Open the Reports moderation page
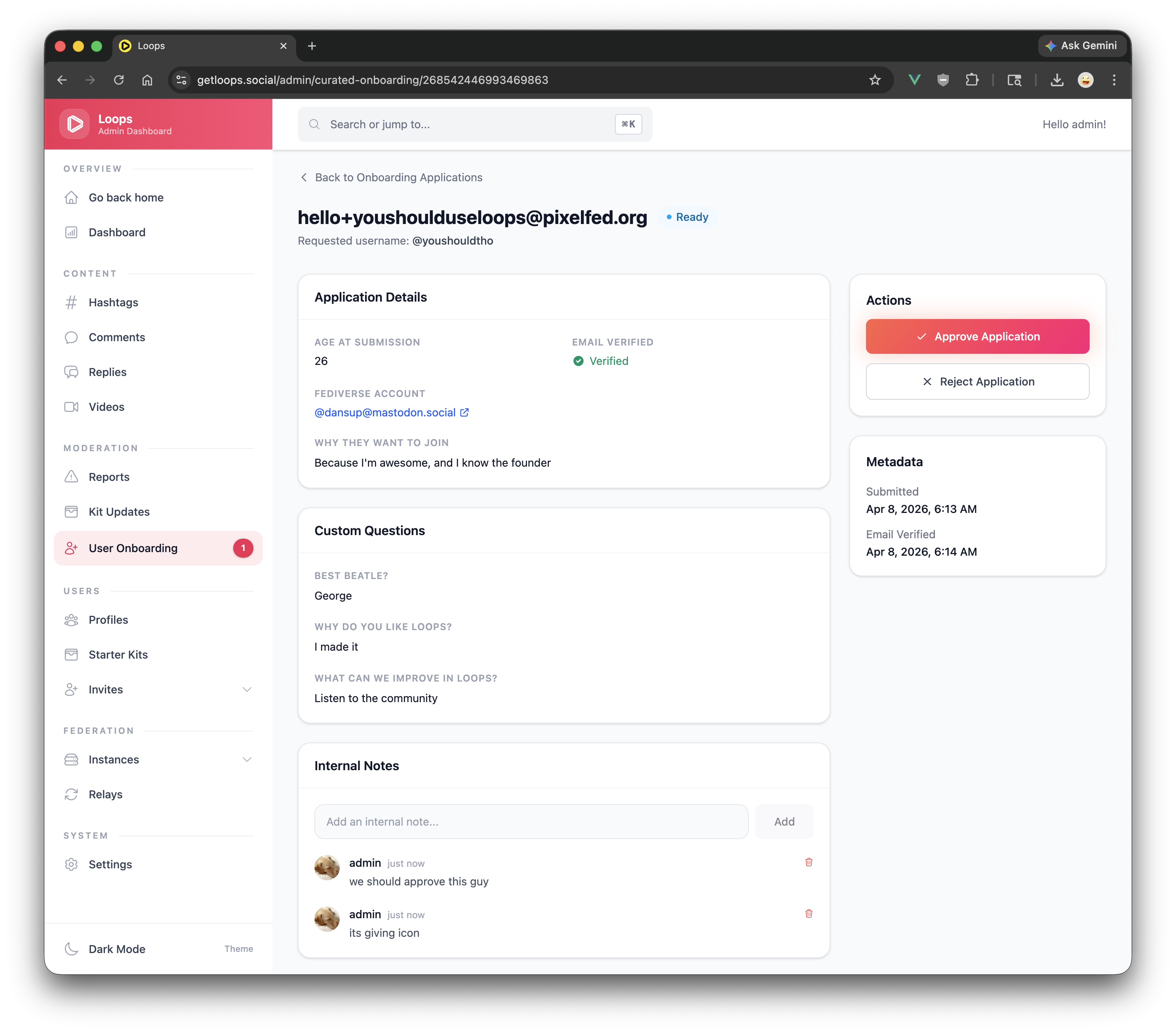The height and width of the screenshot is (1033, 1176). pyautogui.click(x=158, y=477)
